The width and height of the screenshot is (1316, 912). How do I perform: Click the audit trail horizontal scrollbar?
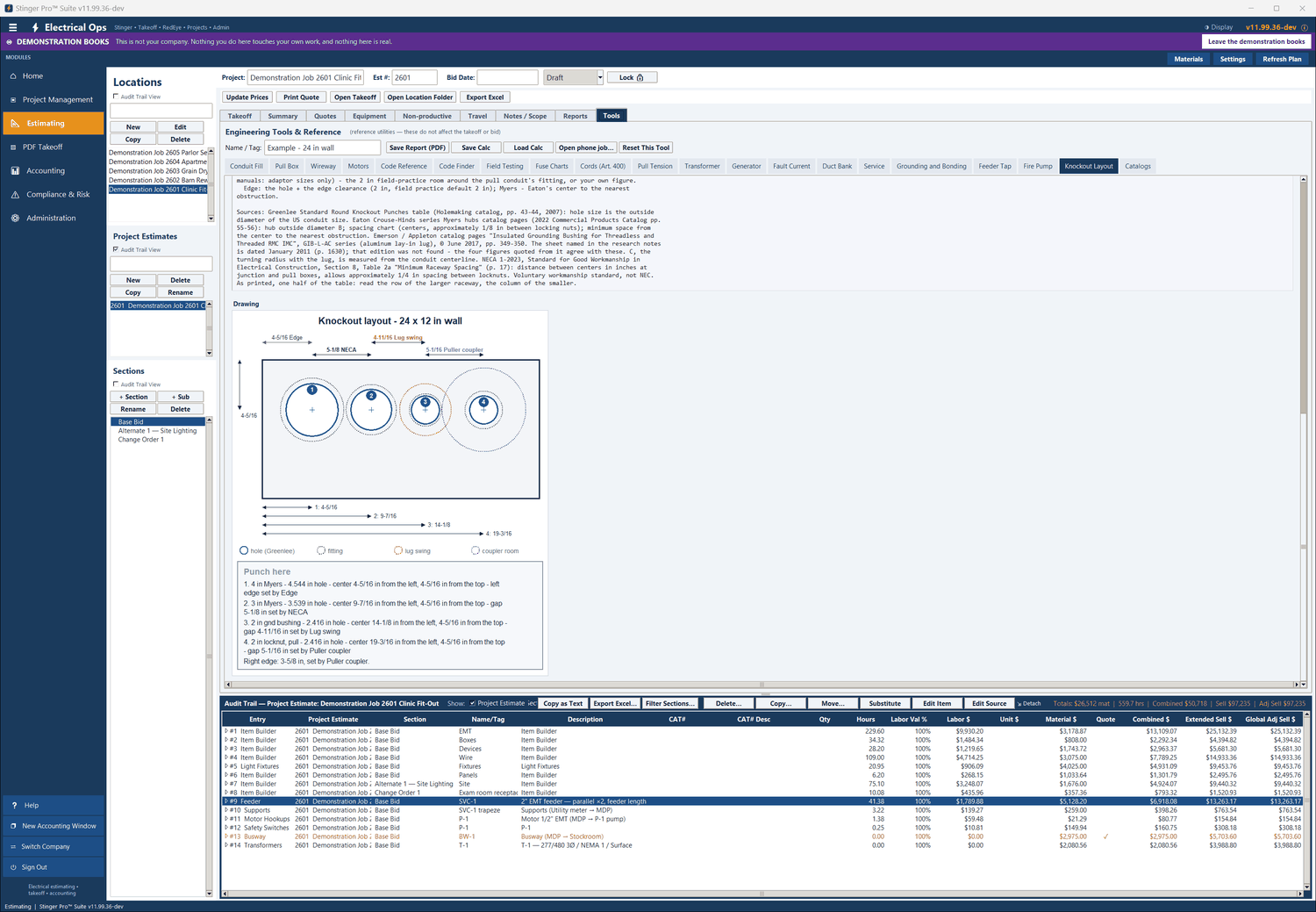point(762,894)
